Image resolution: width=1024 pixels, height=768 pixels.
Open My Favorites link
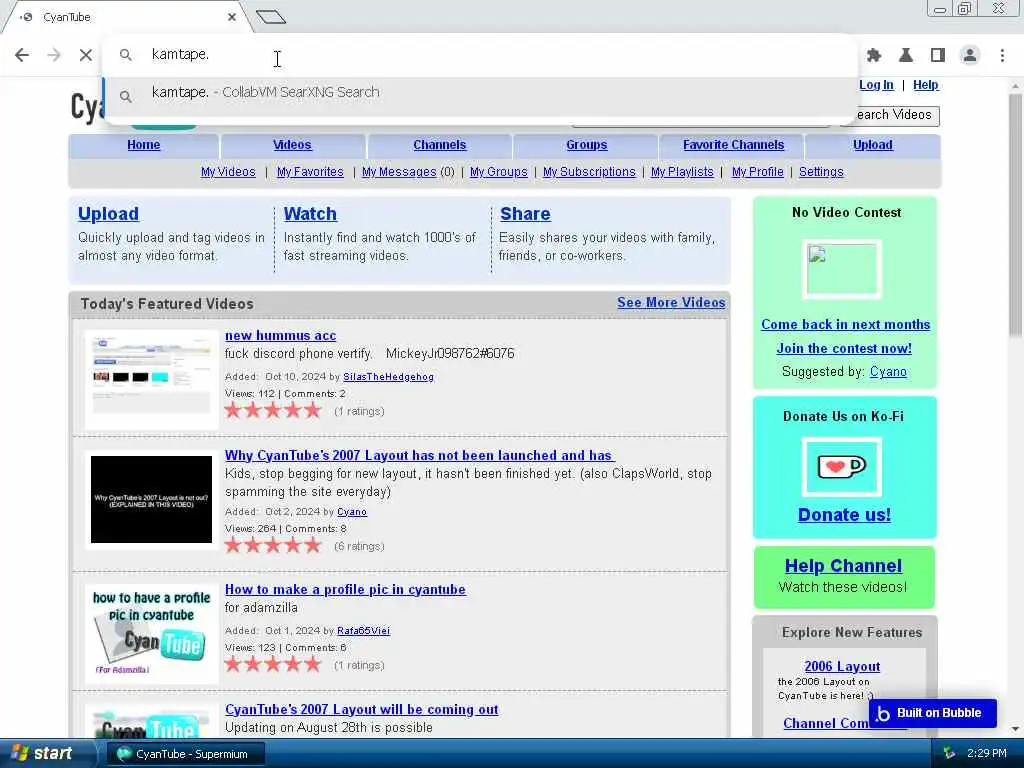click(310, 172)
